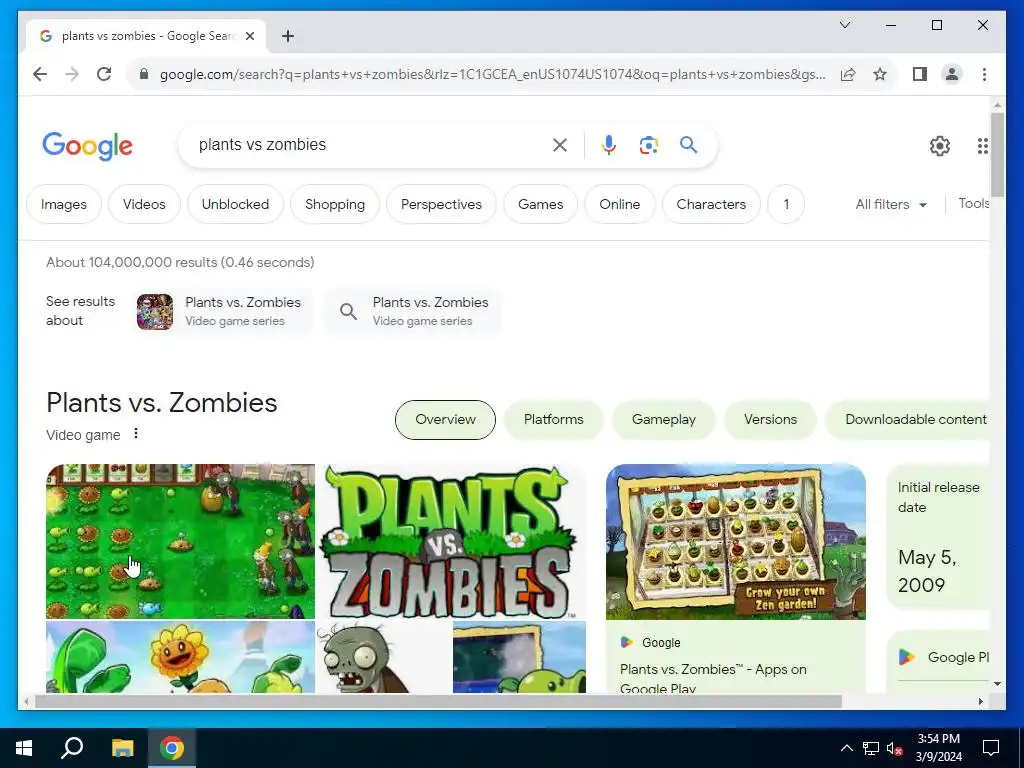
Task: Filter results by Videos
Action: pos(144,204)
